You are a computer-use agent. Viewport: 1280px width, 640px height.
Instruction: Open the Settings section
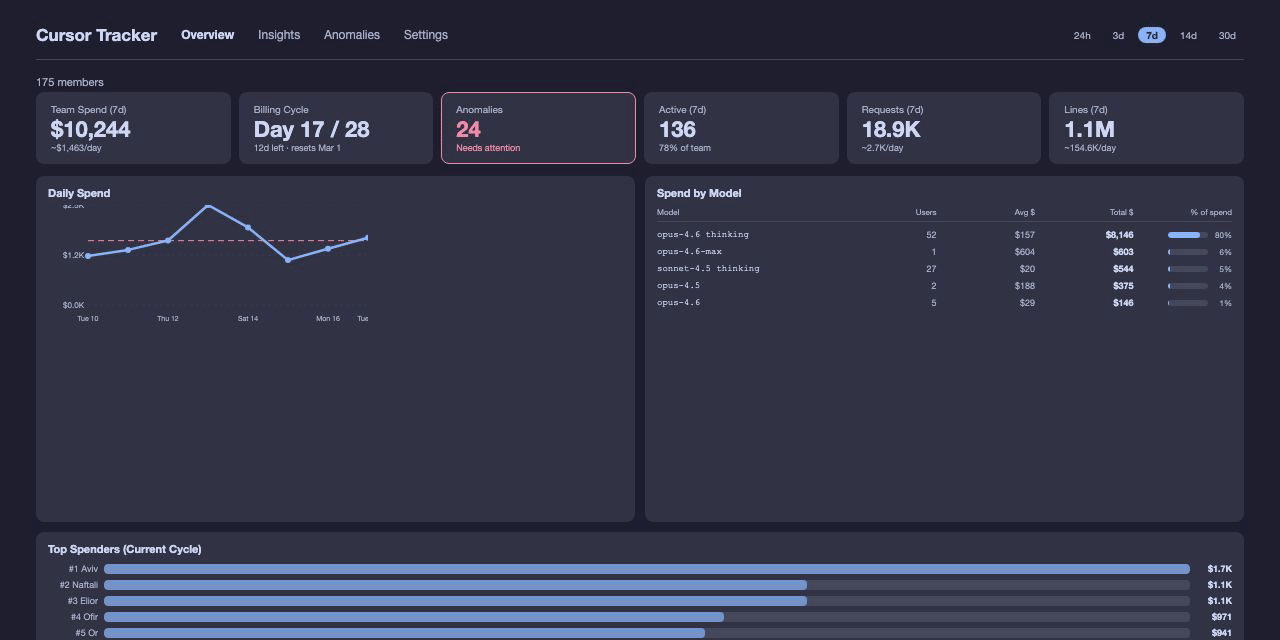pos(425,35)
